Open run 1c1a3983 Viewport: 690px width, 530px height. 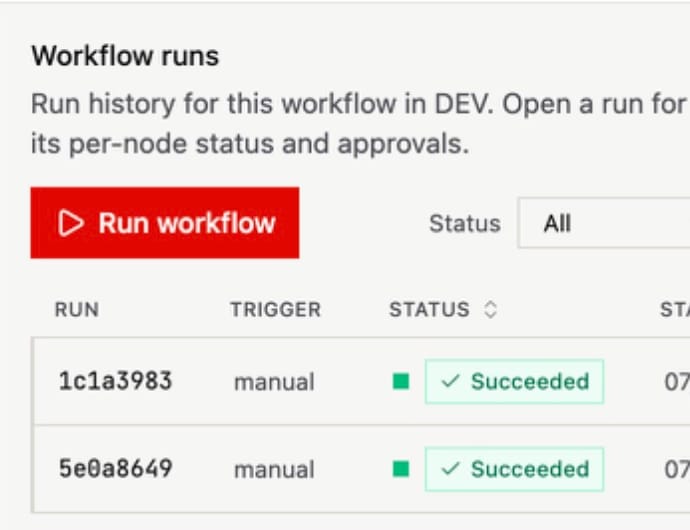click(x=115, y=381)
